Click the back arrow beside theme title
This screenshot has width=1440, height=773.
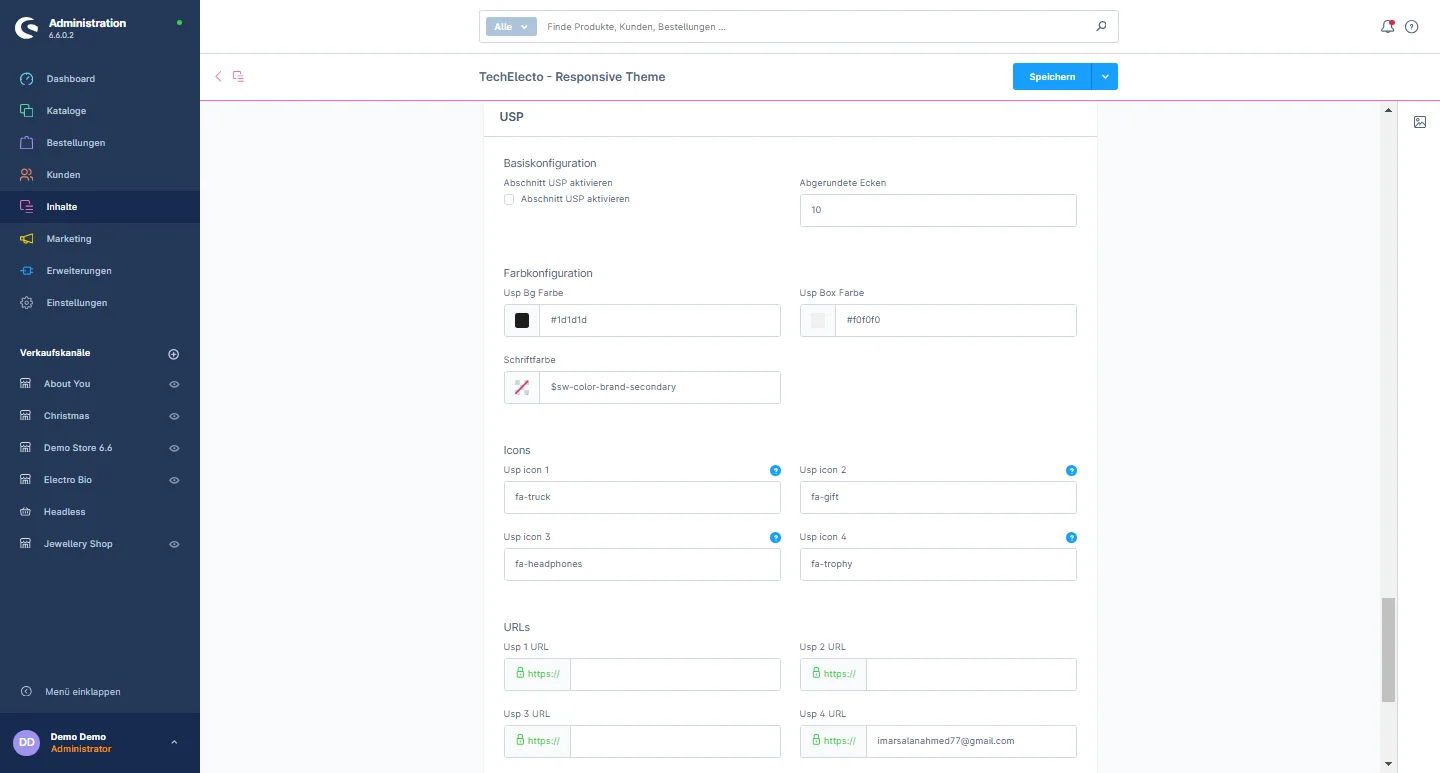[x=219, y=76]
